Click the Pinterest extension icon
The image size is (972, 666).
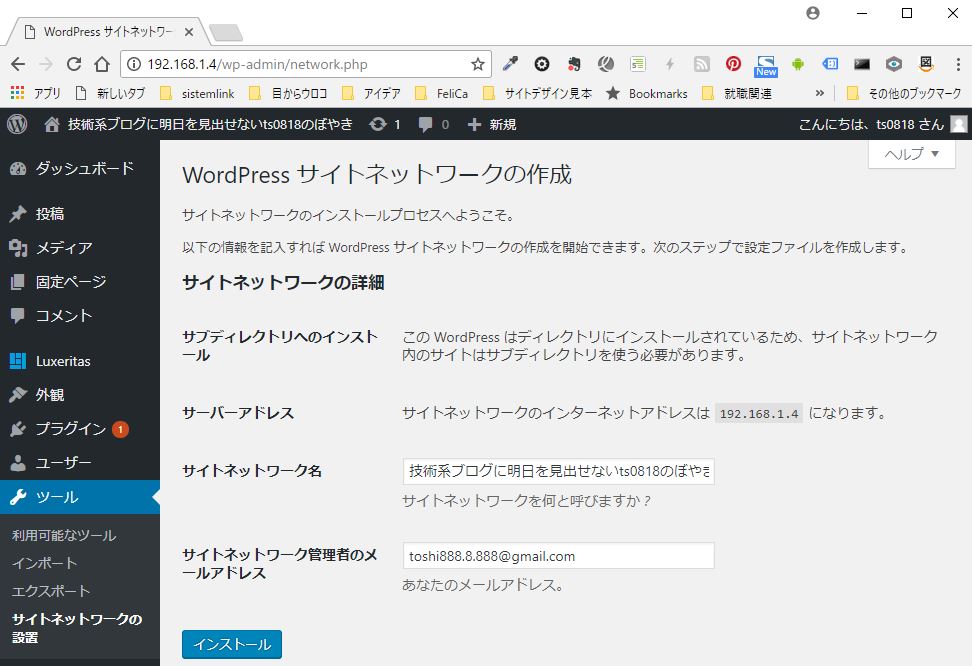733,64
